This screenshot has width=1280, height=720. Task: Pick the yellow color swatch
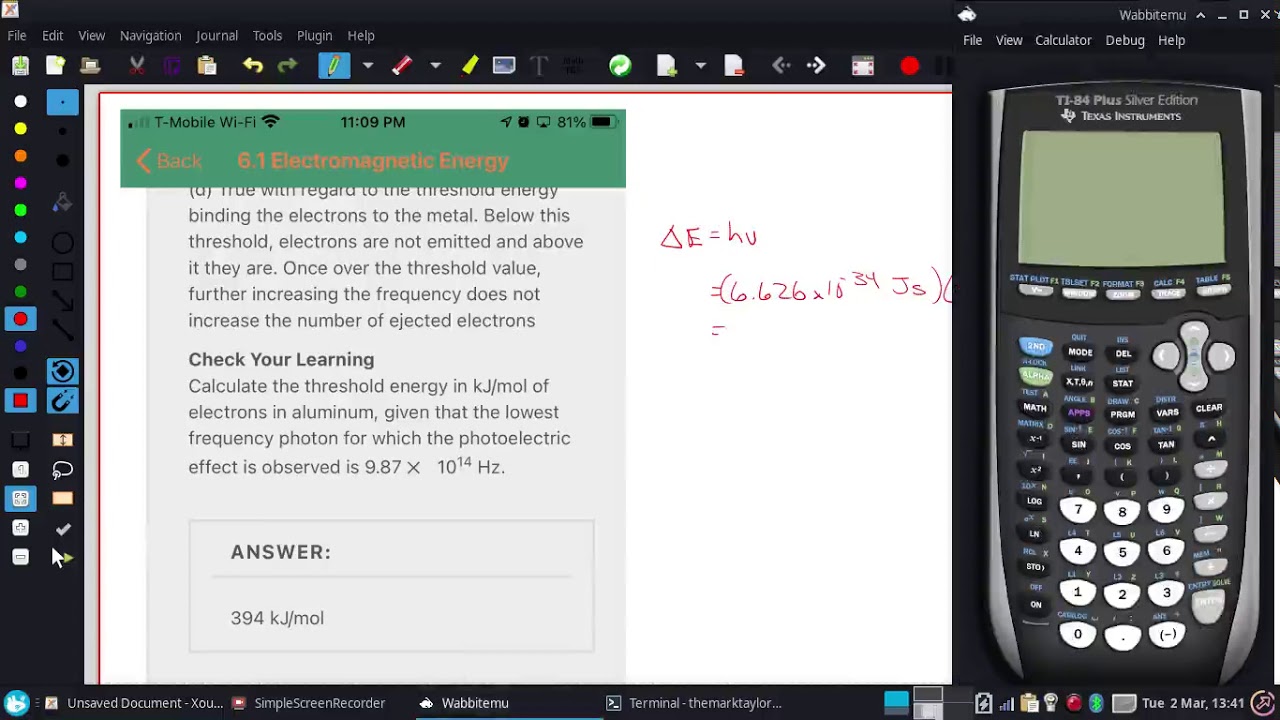click(x=20, y=129)
